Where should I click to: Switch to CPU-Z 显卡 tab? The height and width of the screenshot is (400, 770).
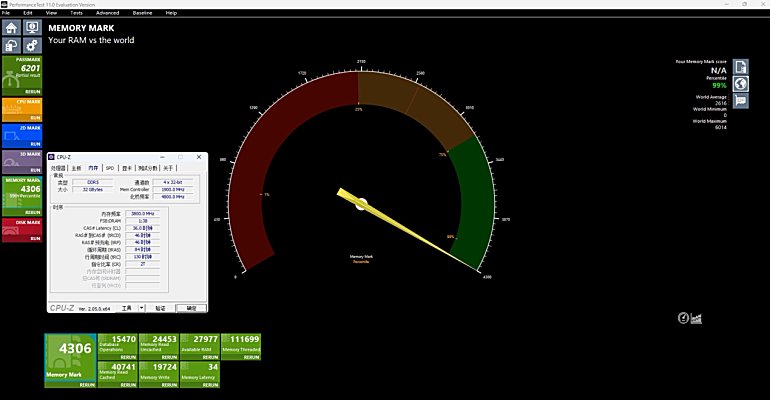coord(127,168)
